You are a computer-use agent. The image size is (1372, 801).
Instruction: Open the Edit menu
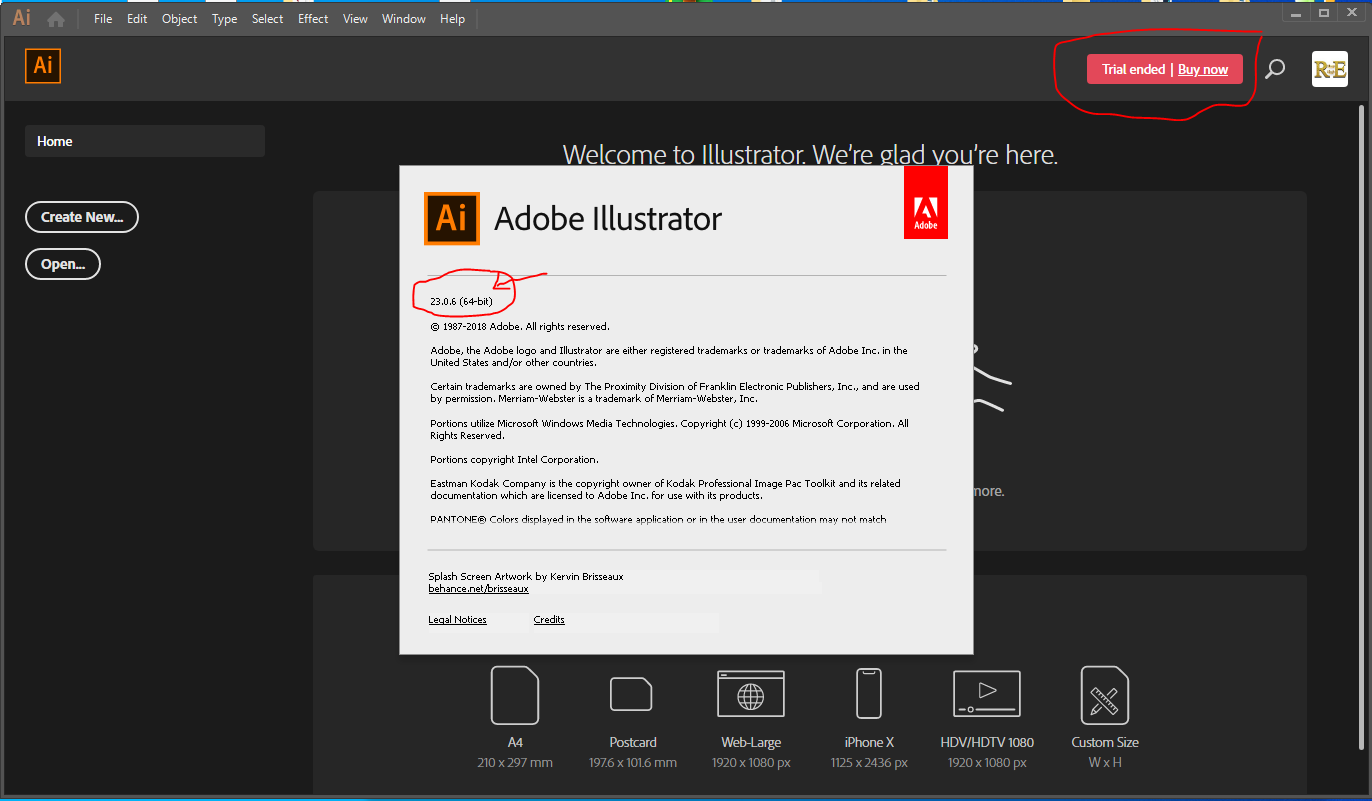tap(137, 19)
